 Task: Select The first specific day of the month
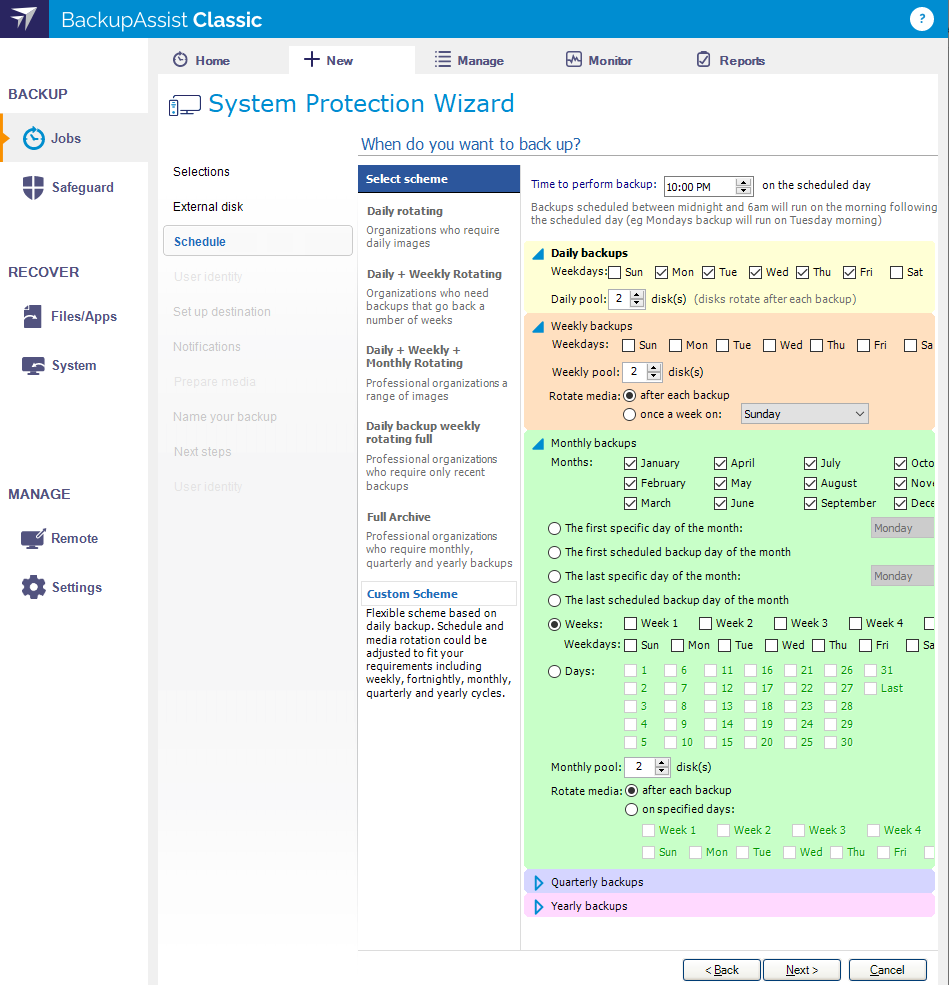pyautogui.click(x=554, y=528)
